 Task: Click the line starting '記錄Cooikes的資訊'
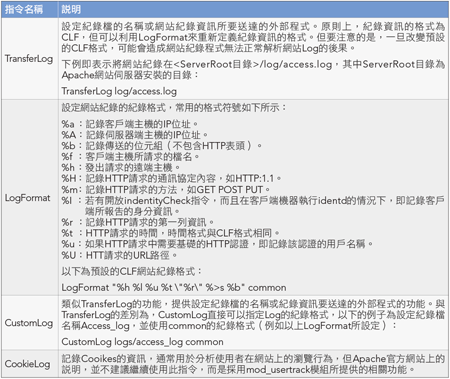coord(253,359)
